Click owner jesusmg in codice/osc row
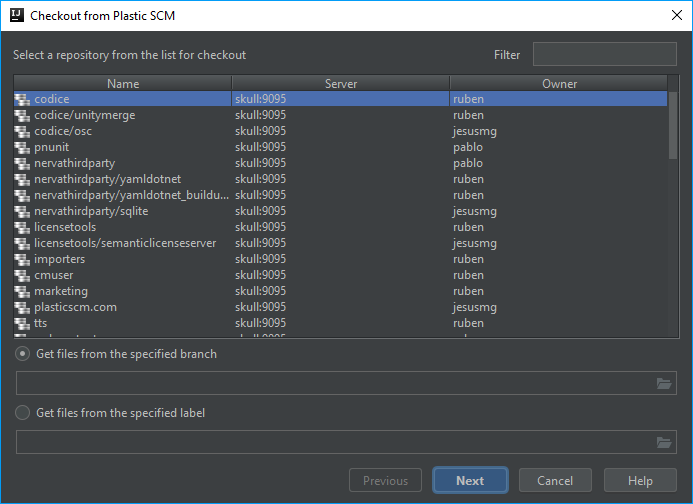This screenshot has height=504, width=693. pyautogui.click(x=475, y=132)
